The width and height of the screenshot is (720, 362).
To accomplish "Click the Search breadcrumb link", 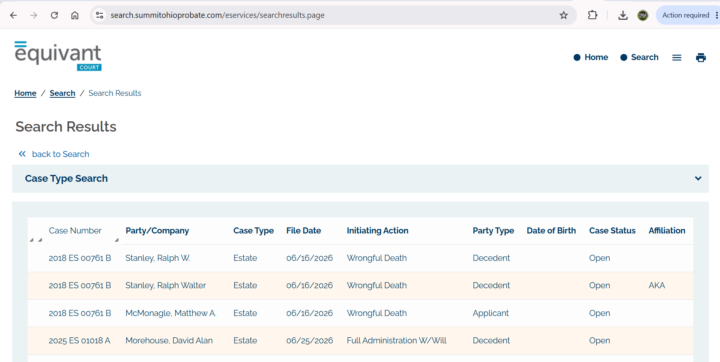I will [x=62, y=93].
